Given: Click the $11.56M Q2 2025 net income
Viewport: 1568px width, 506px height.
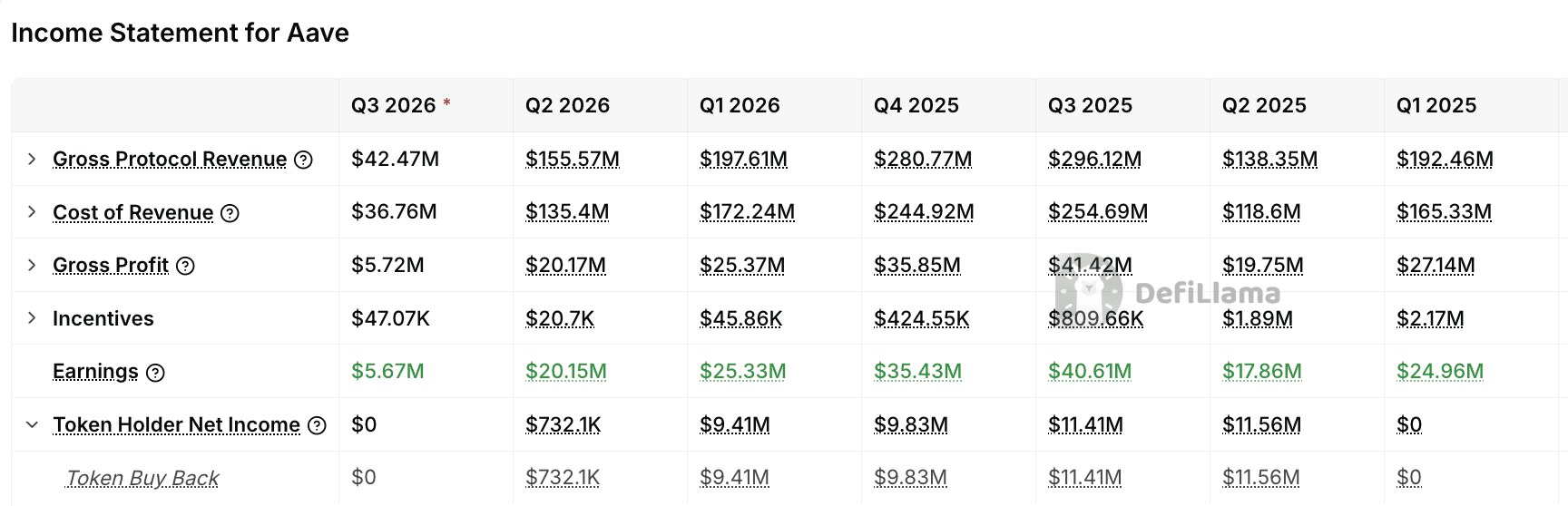Looking at the screenshot, I should [1261, 424].
